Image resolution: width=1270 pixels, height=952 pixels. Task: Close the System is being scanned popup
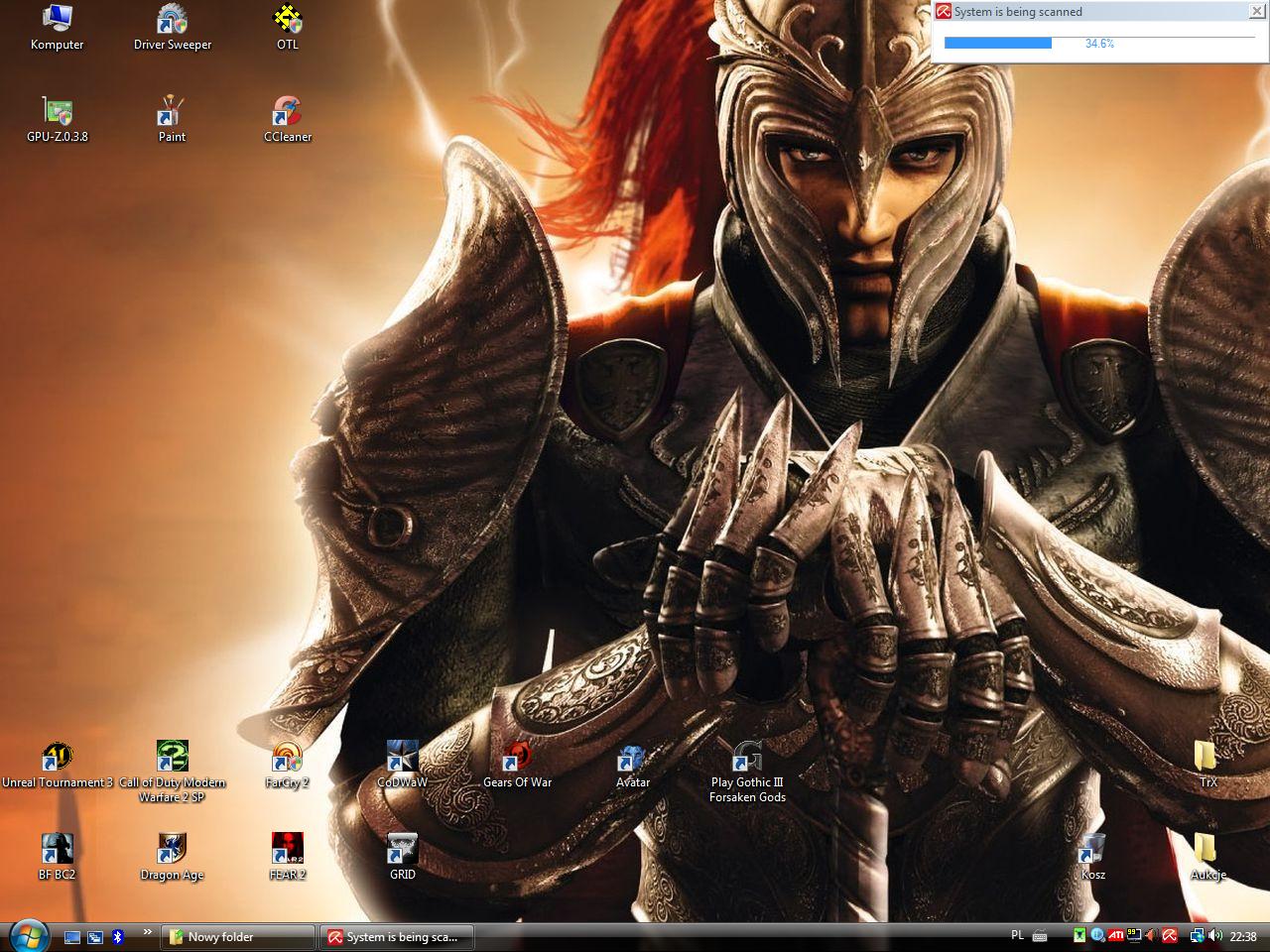coord(1256,11)
